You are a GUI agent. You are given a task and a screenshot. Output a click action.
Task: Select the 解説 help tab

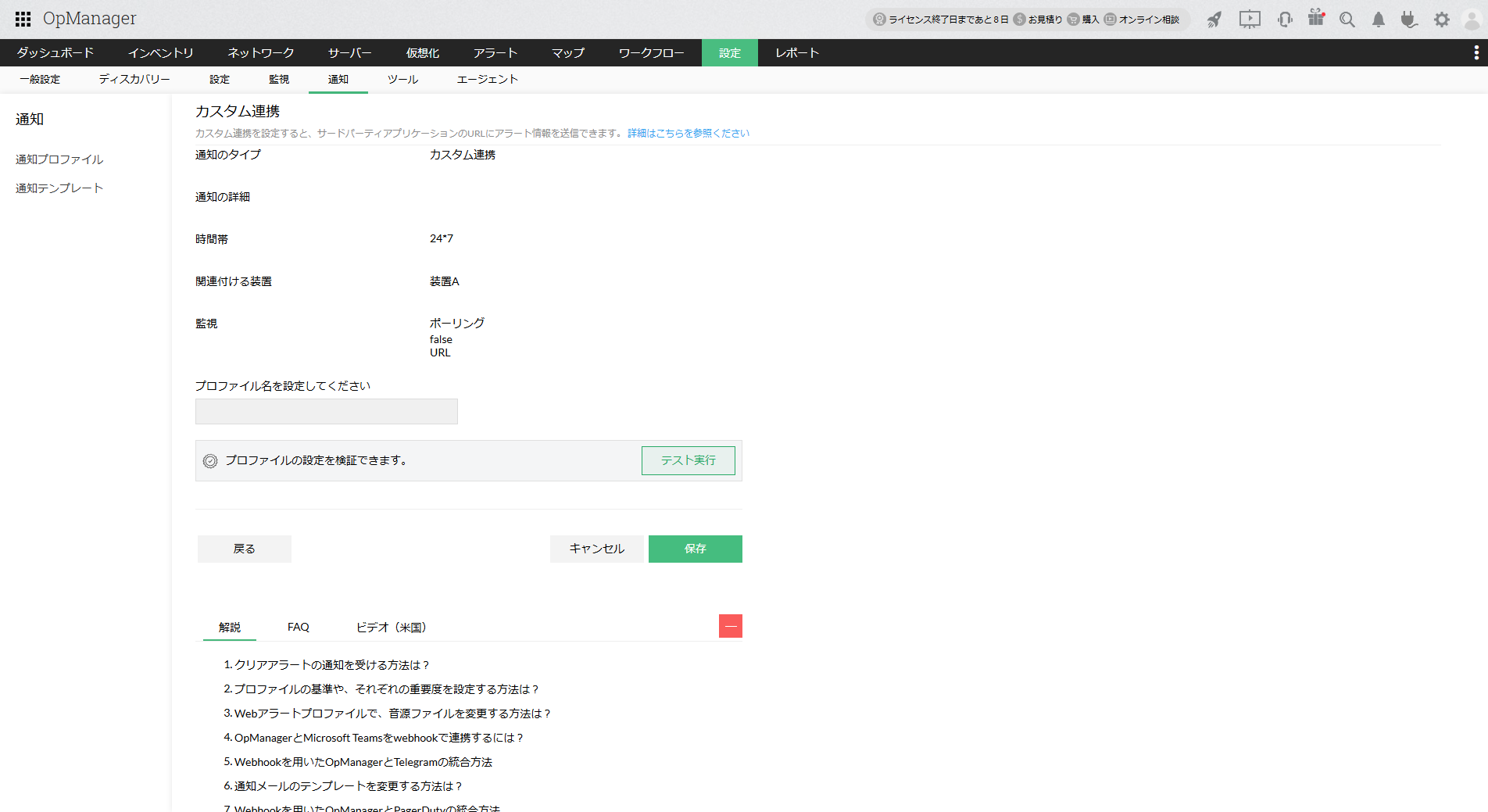pyautogui.click(x=230, y=627)
